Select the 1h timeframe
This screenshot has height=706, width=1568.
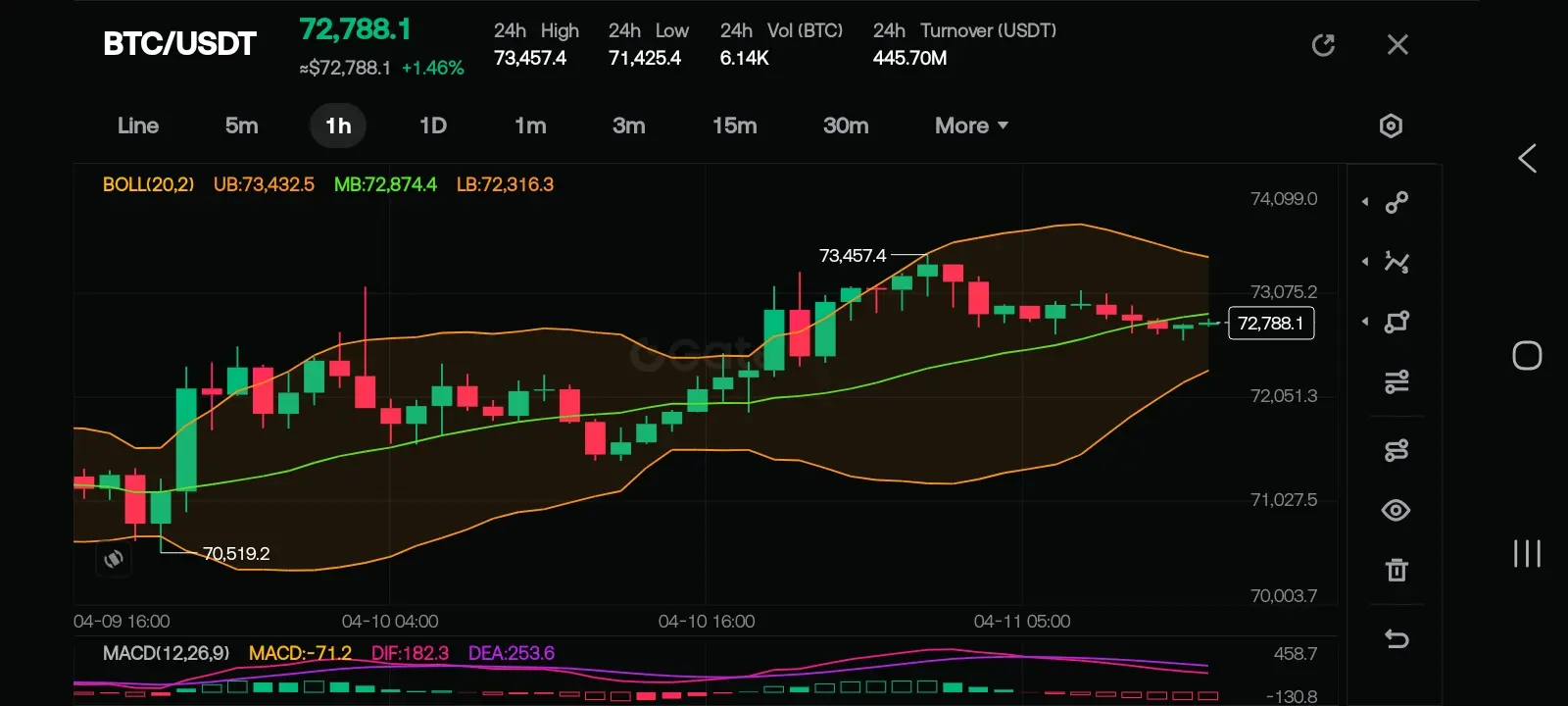coord(338,126)
